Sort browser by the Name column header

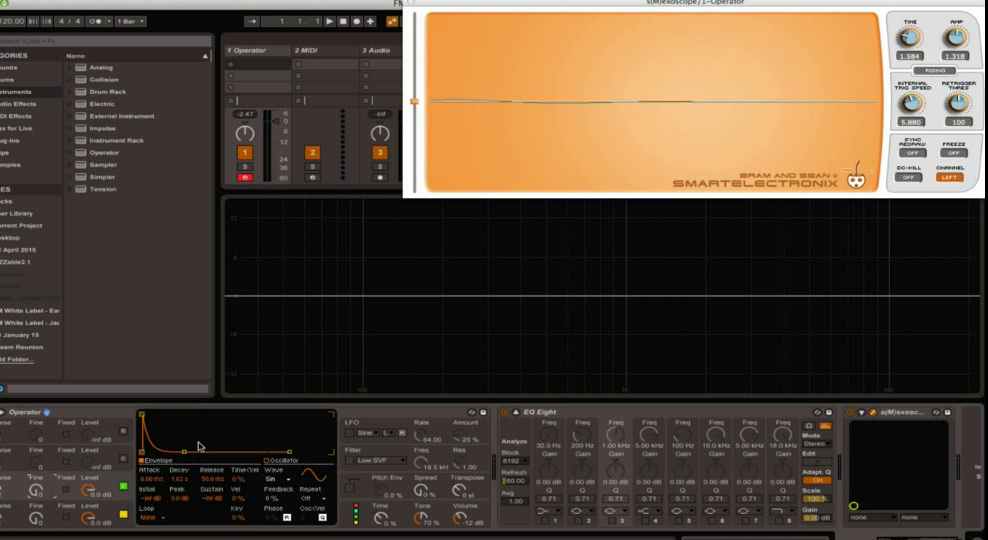click(x=137, y=55)
